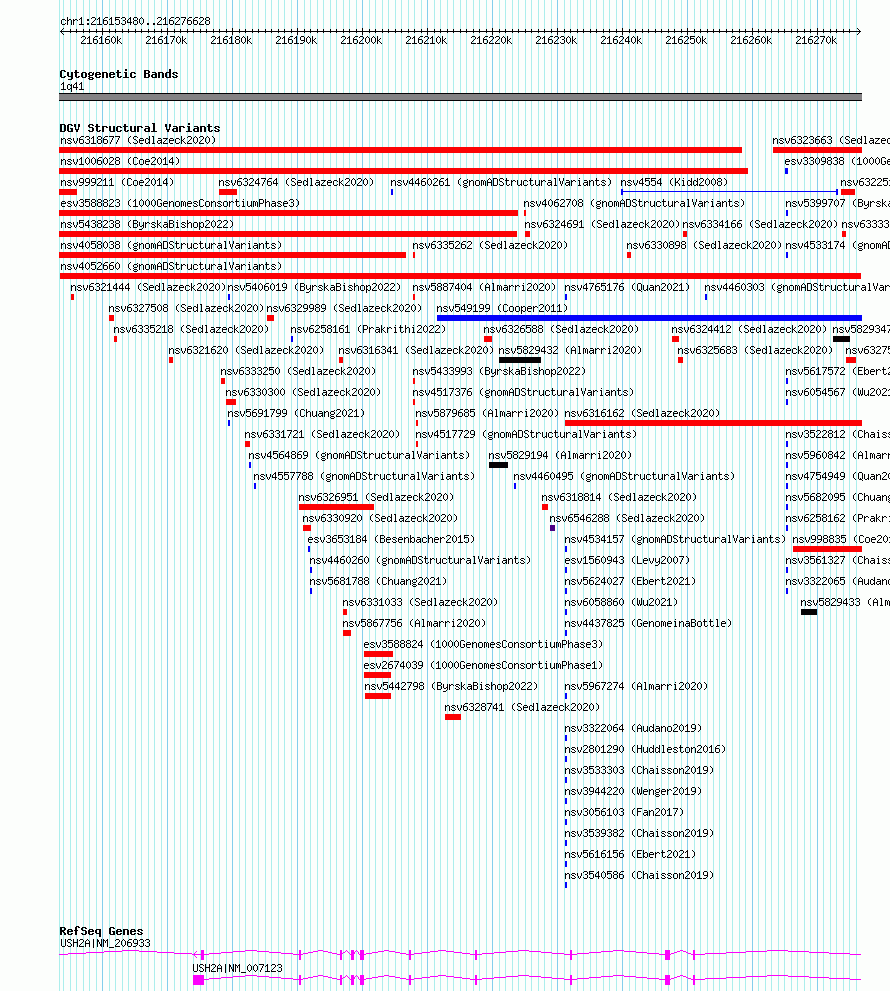
Task: Click the black nsv5829194 variant bar
Action: click(x=498, y=465)
